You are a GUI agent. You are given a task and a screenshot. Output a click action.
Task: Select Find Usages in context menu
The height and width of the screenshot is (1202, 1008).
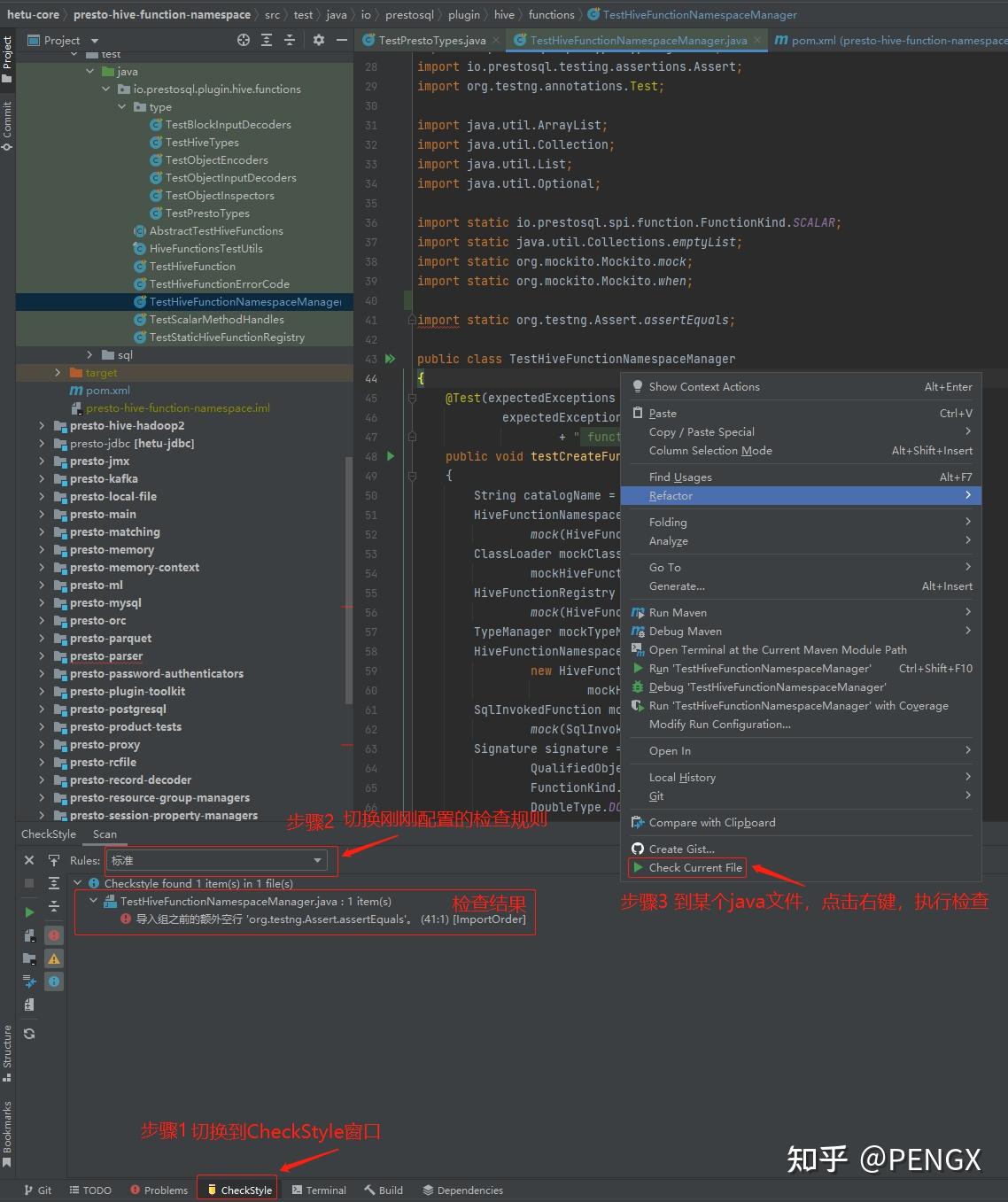(x=801, y=477)
